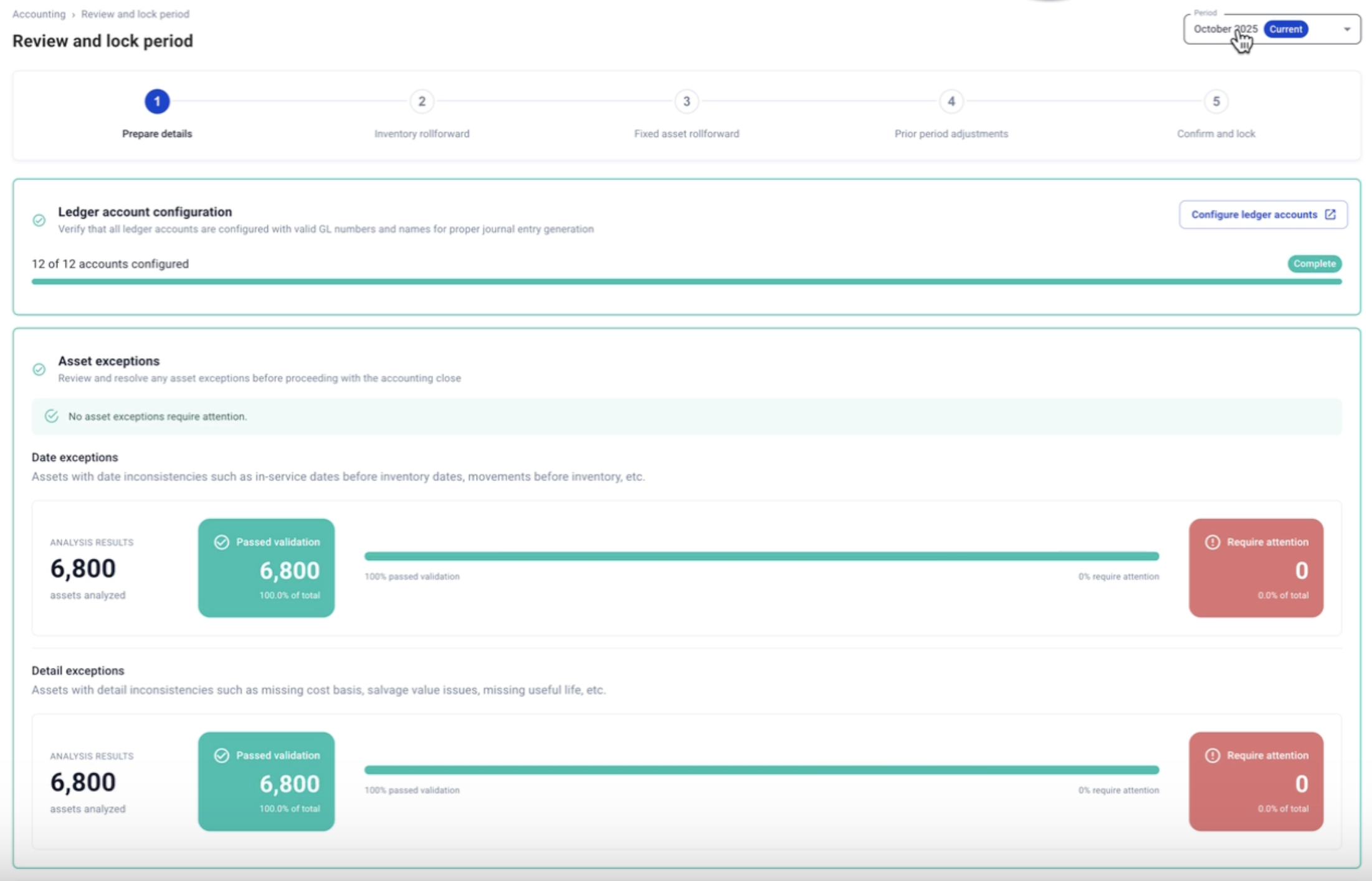Select step 3 Fixed asset rollforward
The image size is (1372, 881).
(x=685, y=102)
